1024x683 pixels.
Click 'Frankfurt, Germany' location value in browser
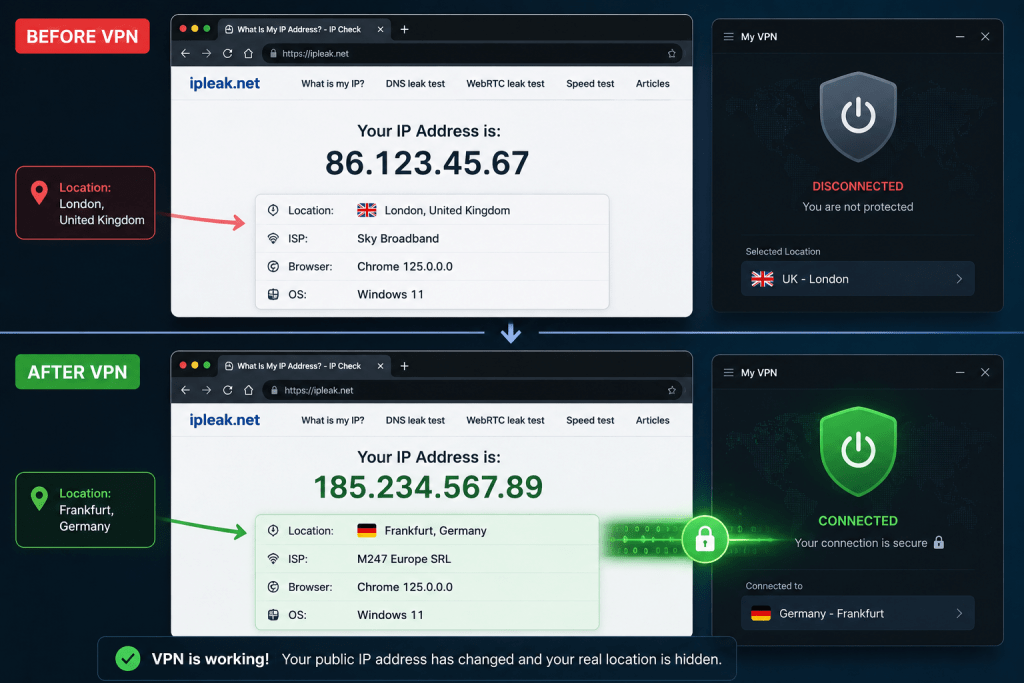coord(436,530)
